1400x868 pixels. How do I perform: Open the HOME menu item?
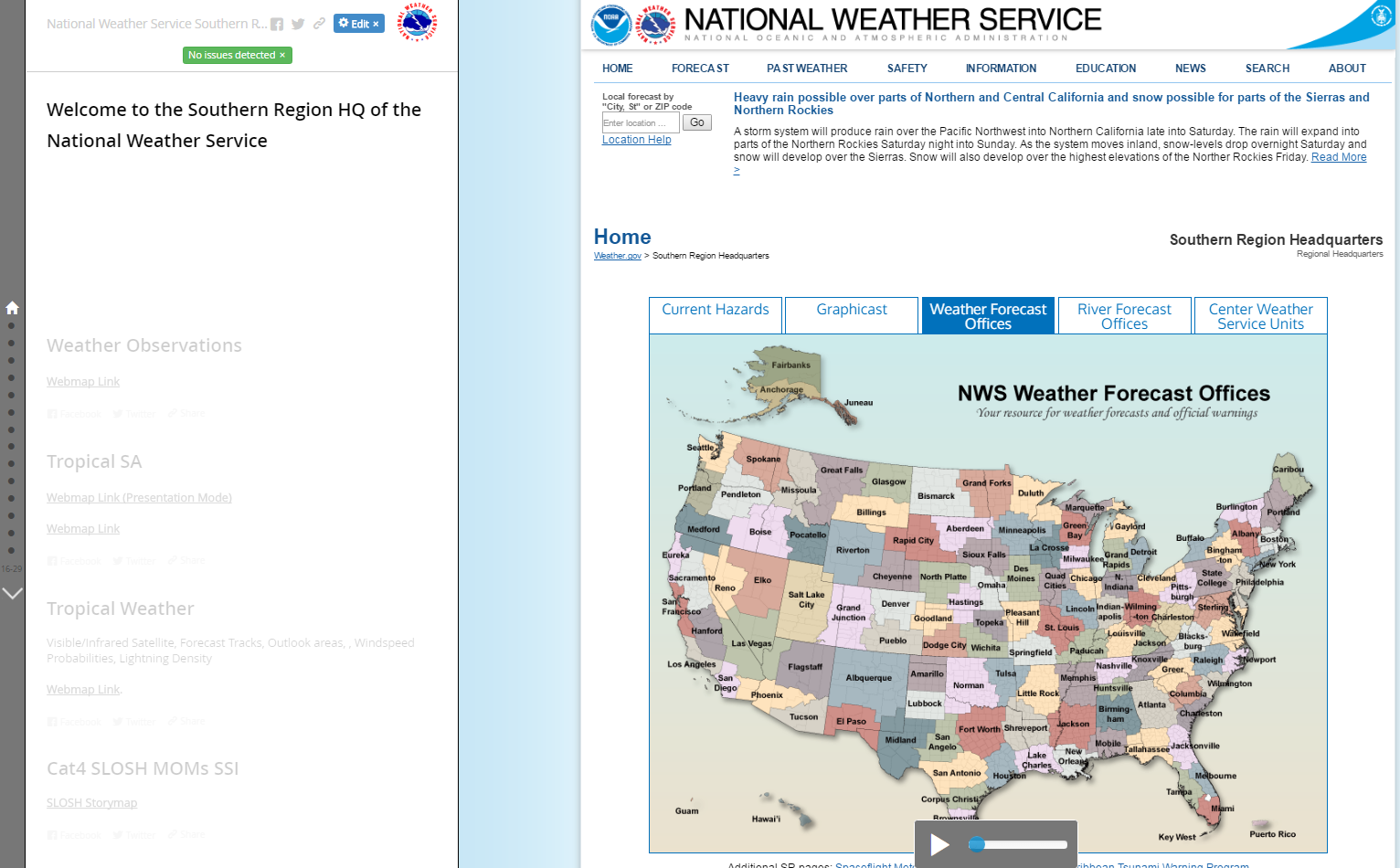pos(618,69)
